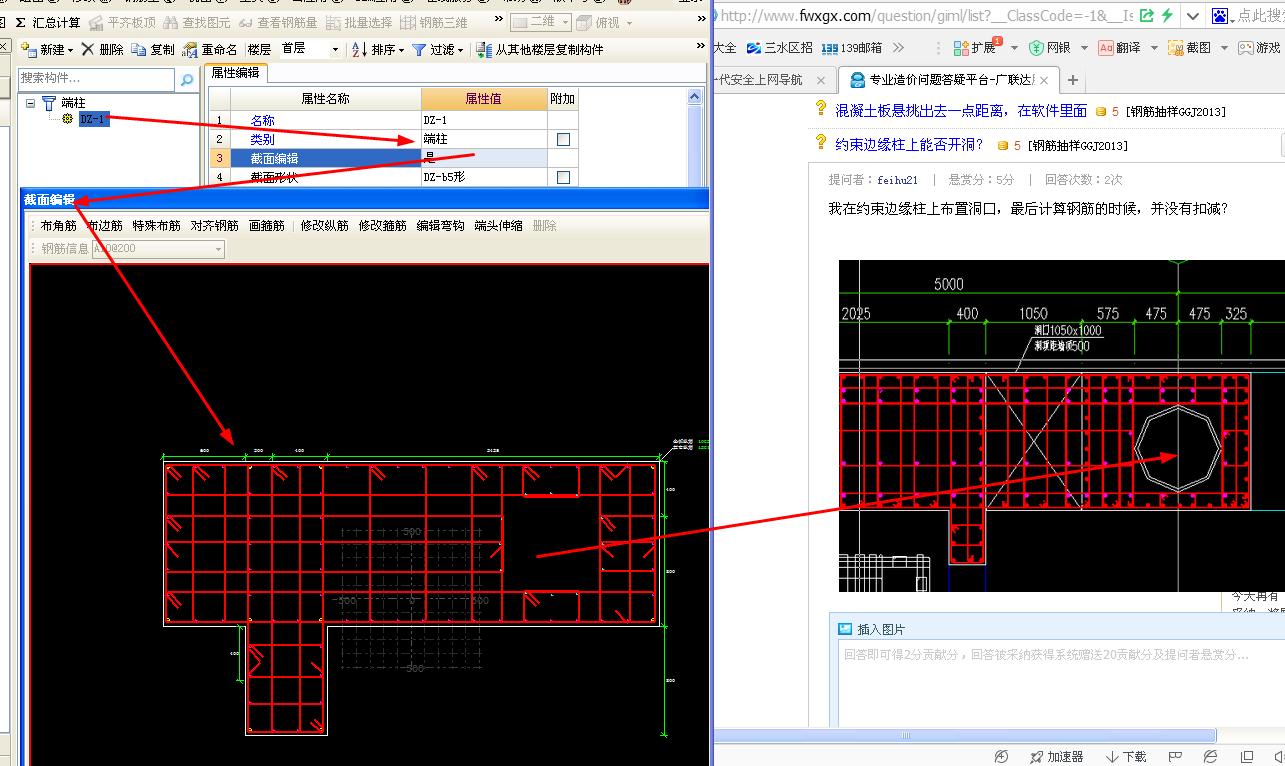Select the DZ-1 tree item
1285x766 pixels.
pos(92,119)
